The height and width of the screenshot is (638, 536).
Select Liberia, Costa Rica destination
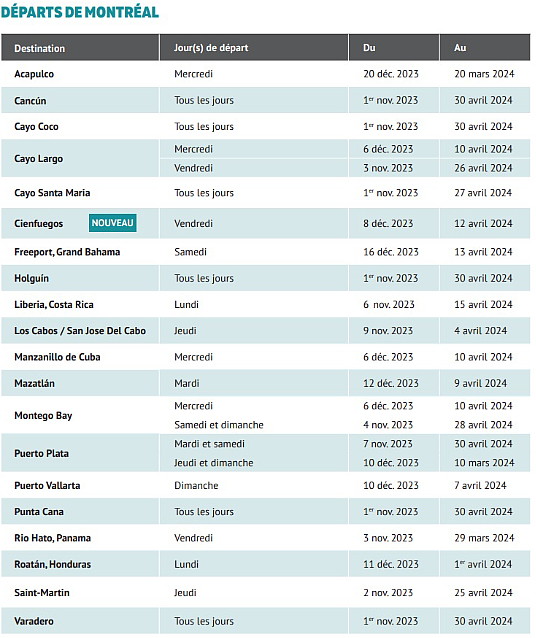pos(54,304)
